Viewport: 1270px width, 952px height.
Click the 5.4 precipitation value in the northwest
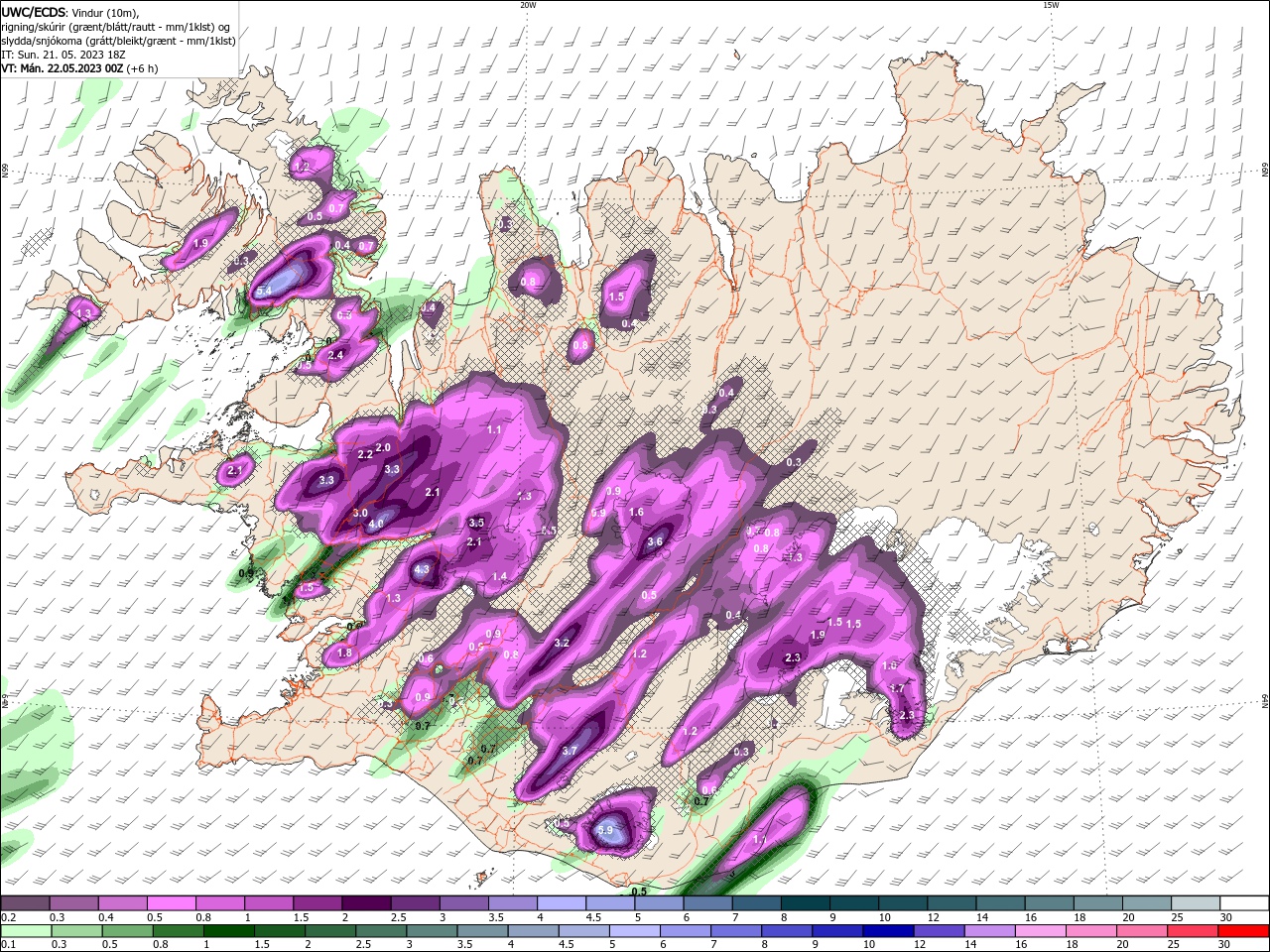coord(264,292)
